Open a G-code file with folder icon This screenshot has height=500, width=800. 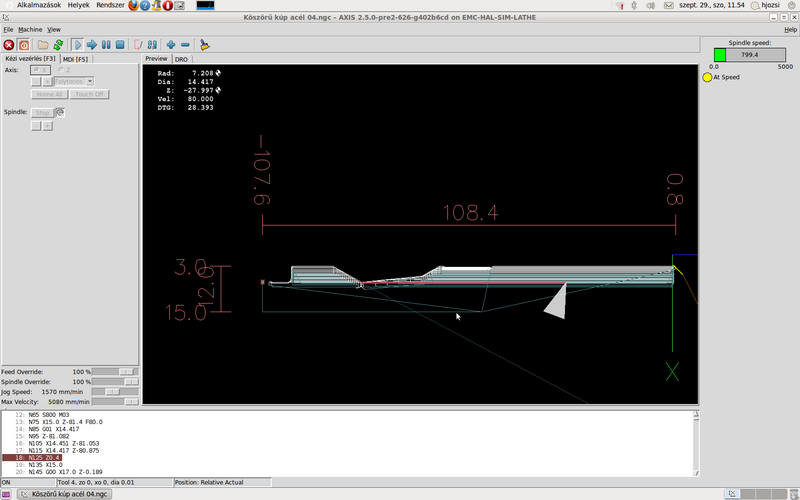coord(43,45)
